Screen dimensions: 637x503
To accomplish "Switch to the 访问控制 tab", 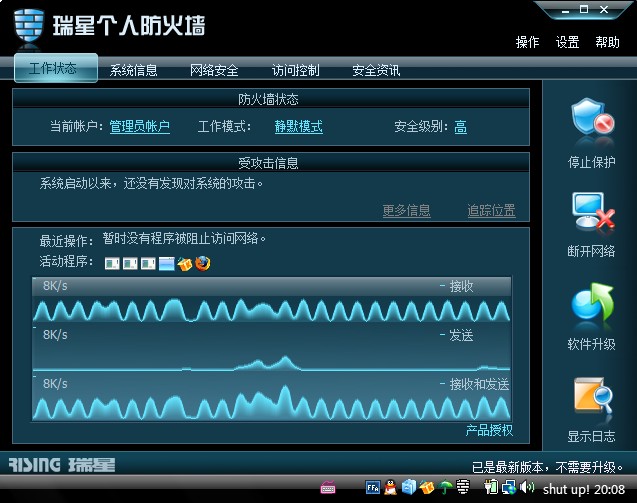I will point(295,70).
